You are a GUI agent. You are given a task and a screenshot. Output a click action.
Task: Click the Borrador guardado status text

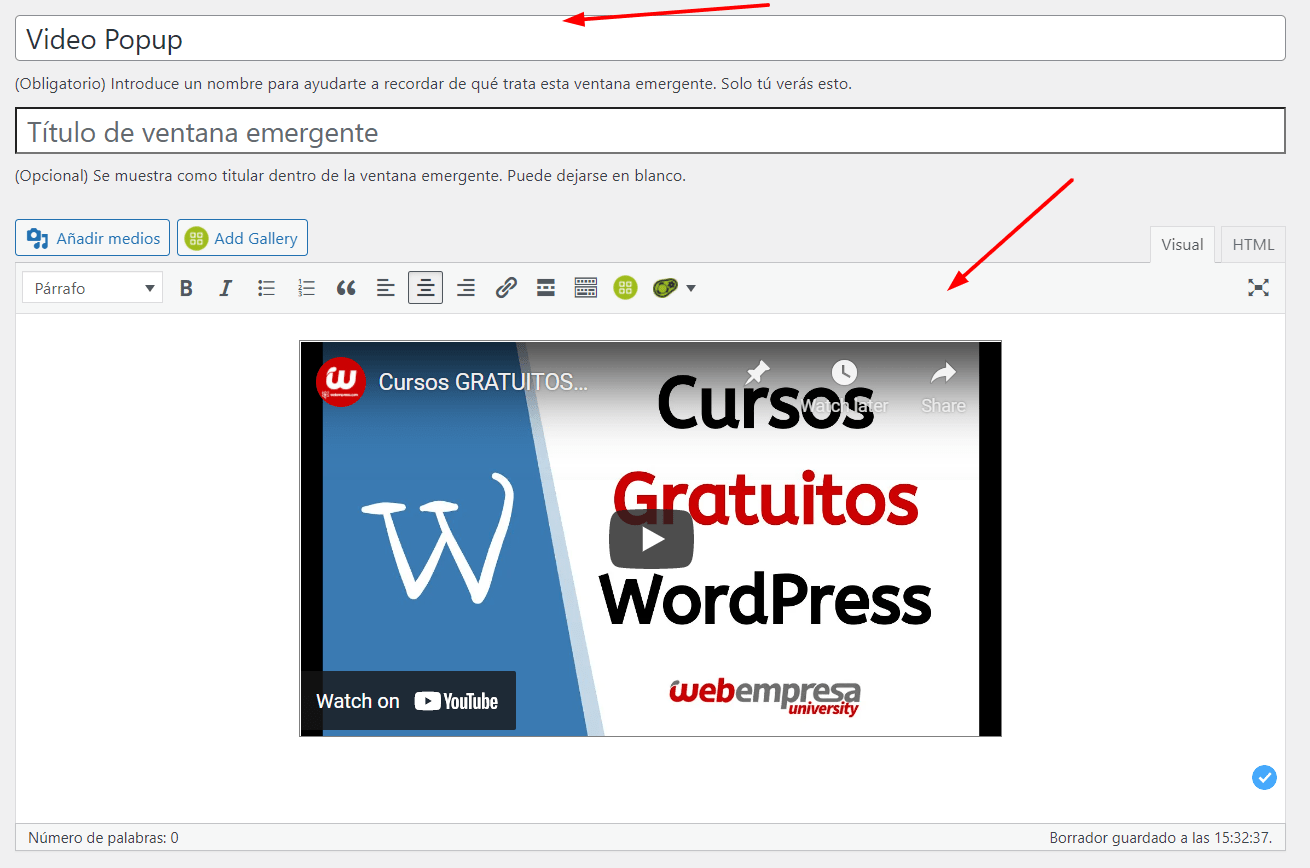coord(1160,838)
